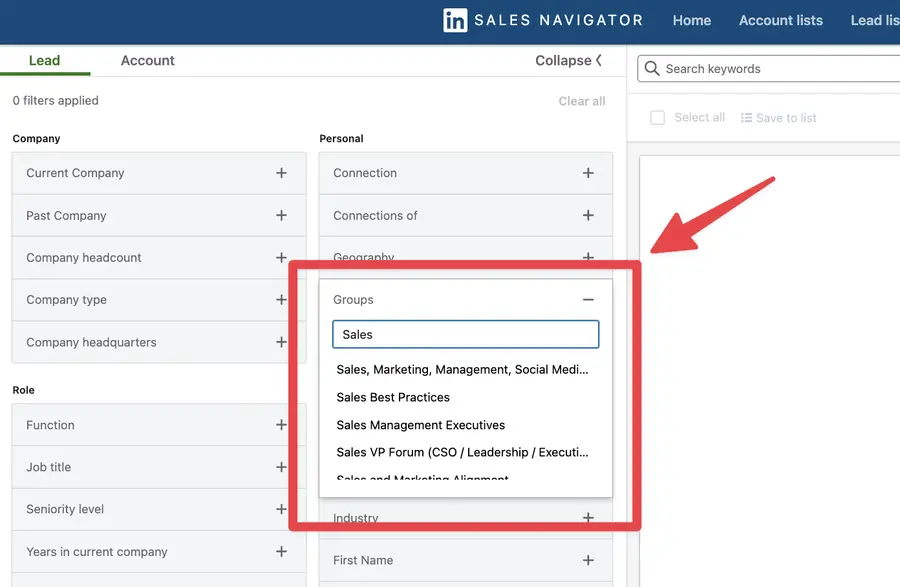Click the Sales groups search input field
The image size is (900, 587).
pyautogui.click(x=465, y=334)
